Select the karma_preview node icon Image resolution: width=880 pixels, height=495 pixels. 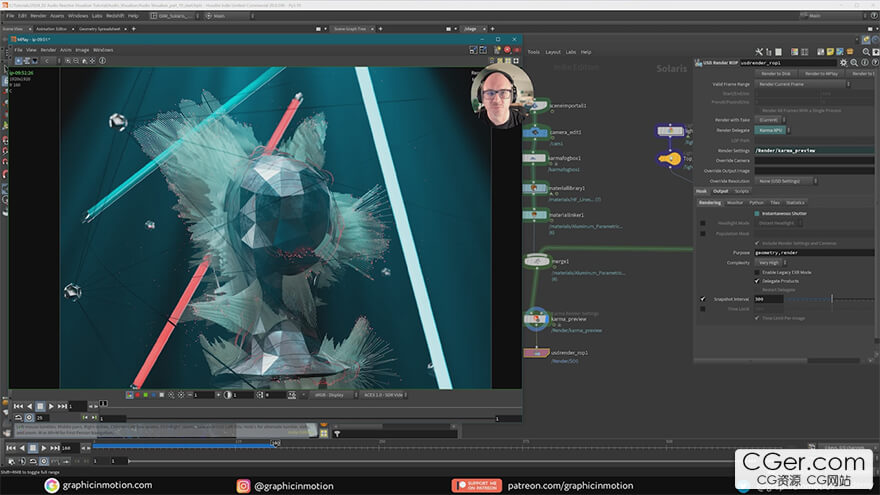point(536,319)
